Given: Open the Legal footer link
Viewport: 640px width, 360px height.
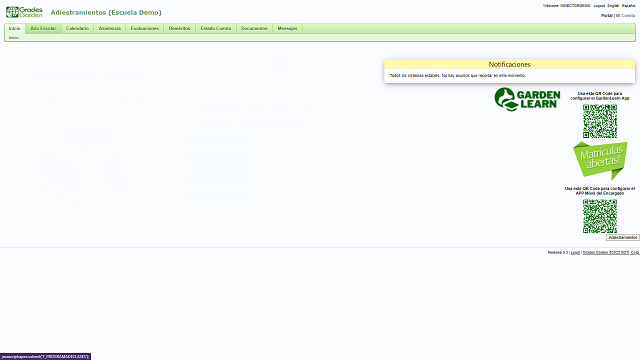Looking at the screenshot, I should 575,253.
